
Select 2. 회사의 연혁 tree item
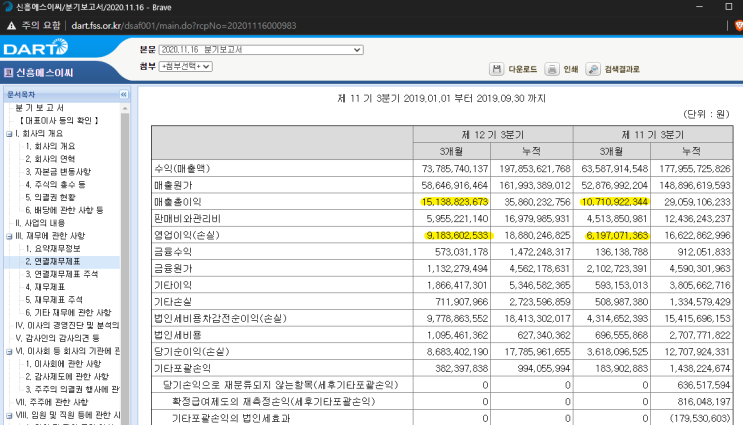point(50,159)
